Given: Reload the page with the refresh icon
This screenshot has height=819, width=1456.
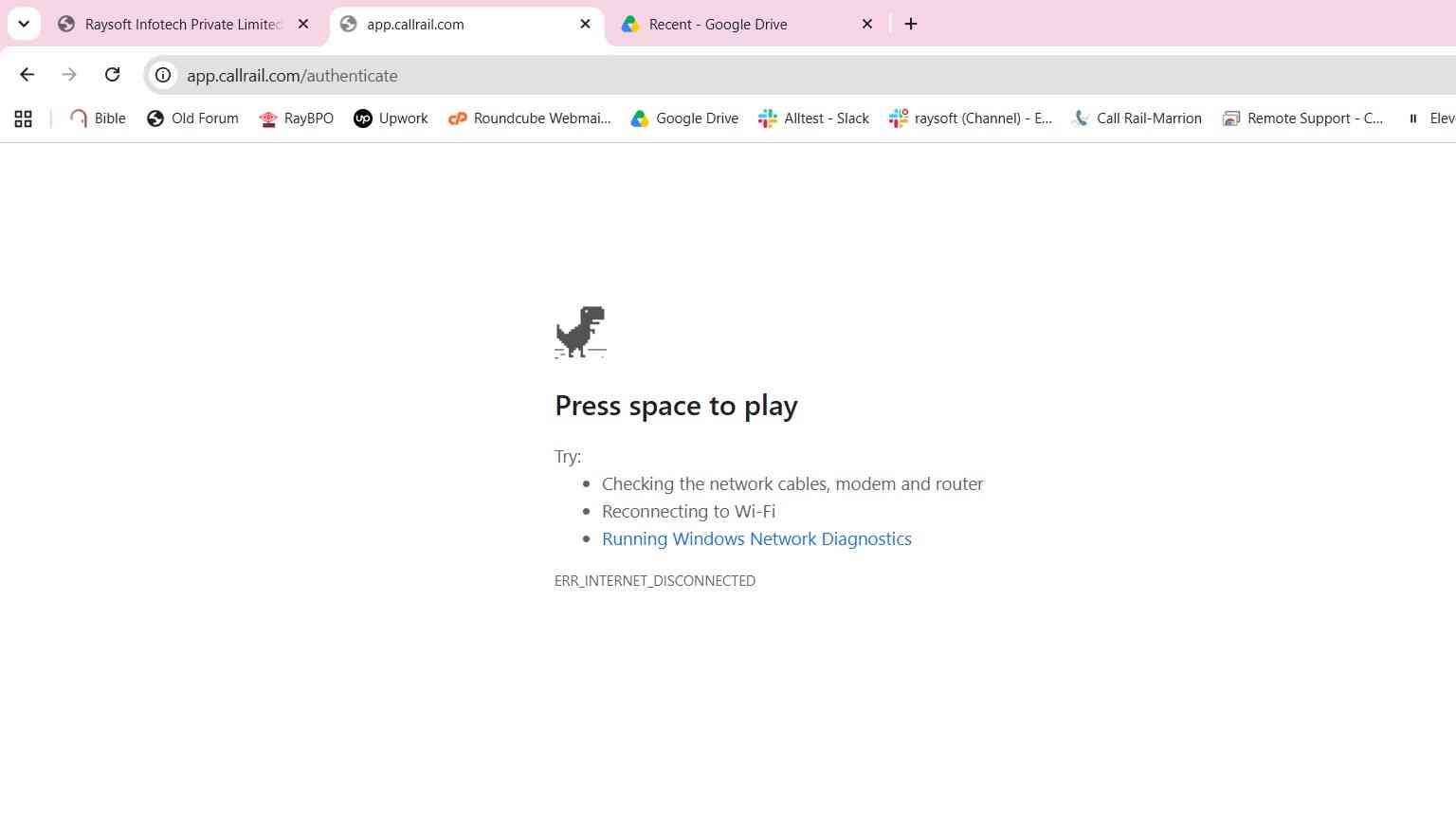Looking at the screenshot, I should point(112,75).
